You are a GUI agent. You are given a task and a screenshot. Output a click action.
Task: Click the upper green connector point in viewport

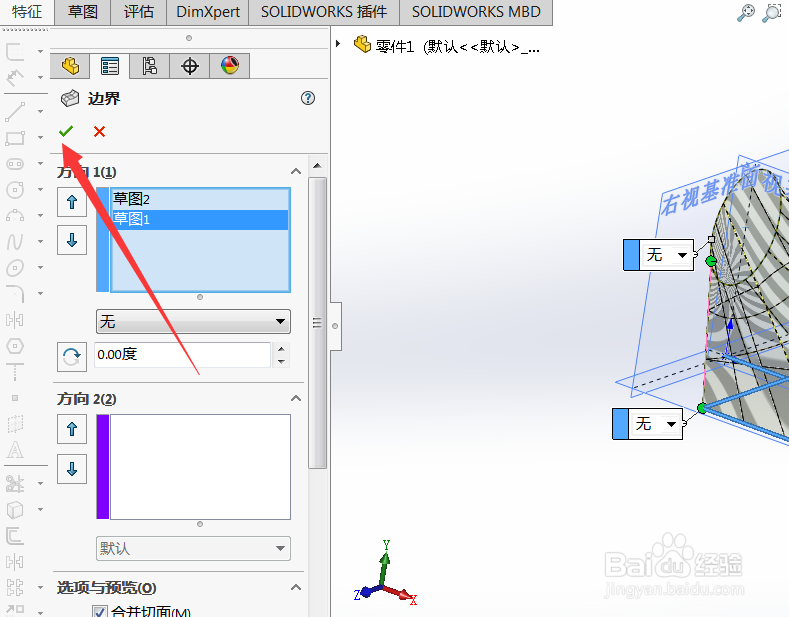point(711,261)
